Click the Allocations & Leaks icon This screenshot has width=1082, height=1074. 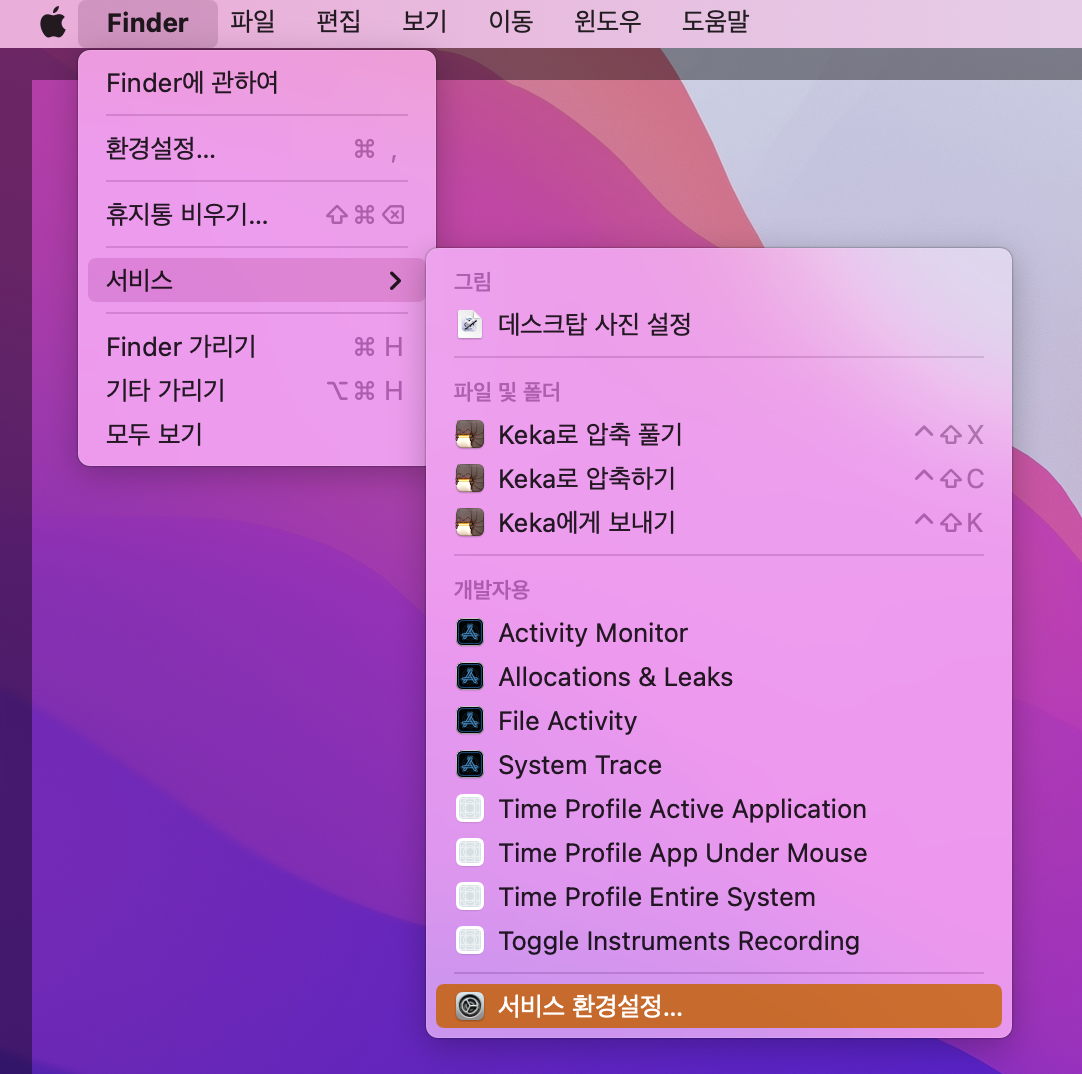point(470,677)
